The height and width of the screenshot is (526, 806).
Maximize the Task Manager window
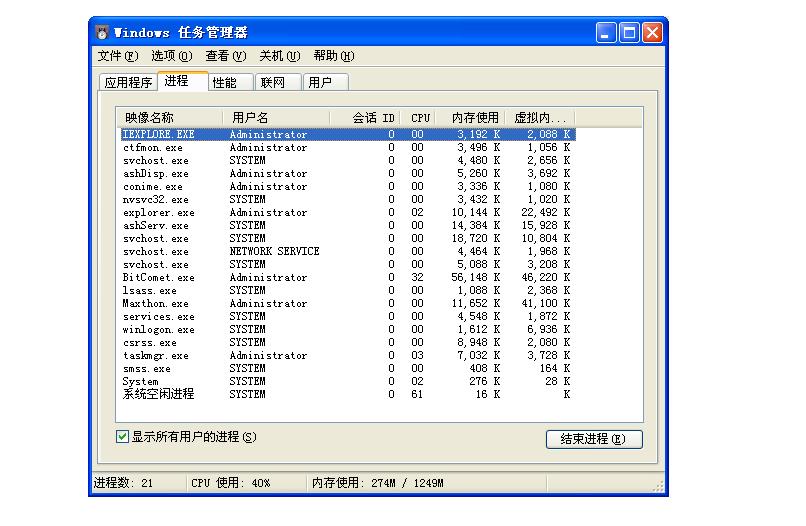[x=629, y=32]
